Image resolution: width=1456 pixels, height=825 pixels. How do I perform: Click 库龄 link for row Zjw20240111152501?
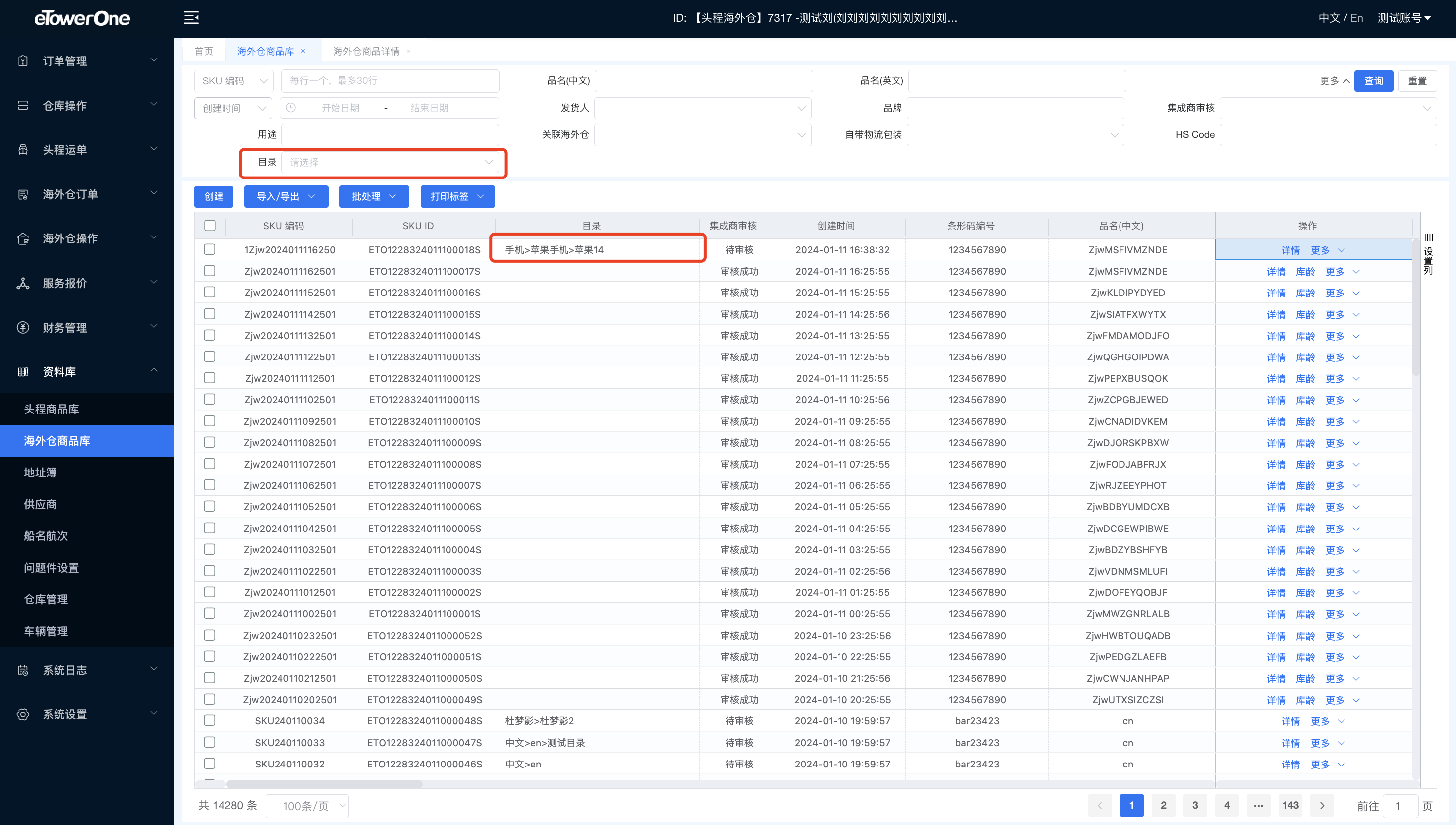click(1305, 293)
